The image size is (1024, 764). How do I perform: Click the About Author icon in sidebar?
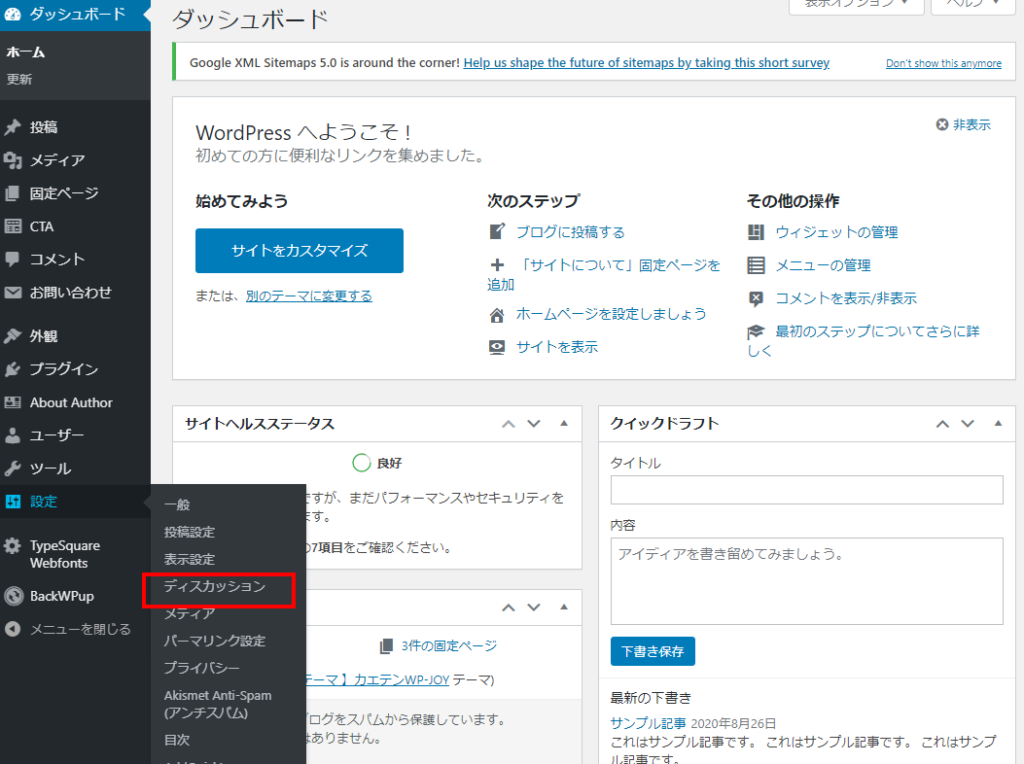[x=12, y=402]
